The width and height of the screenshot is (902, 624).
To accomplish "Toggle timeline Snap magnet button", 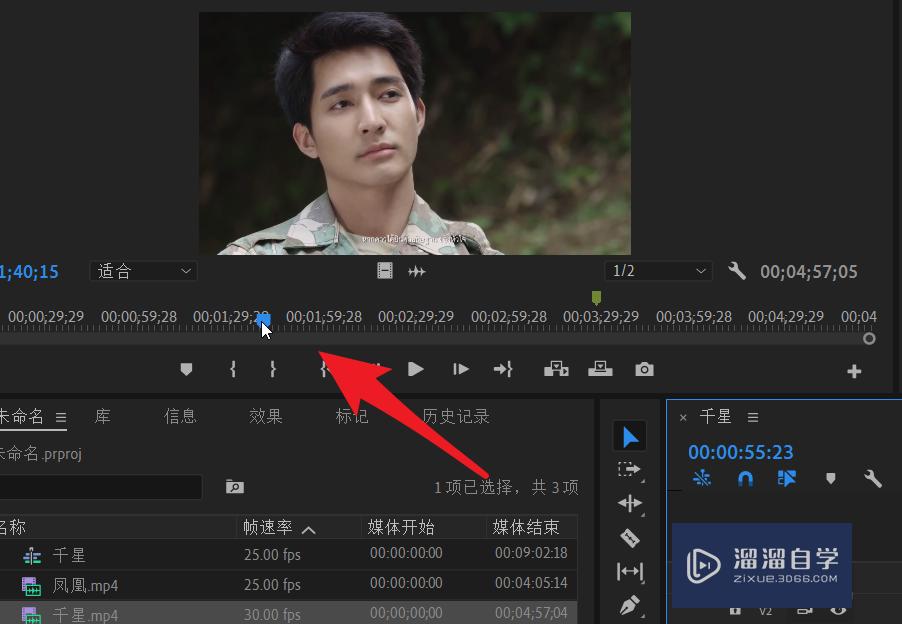I will [x=745, y=479].
